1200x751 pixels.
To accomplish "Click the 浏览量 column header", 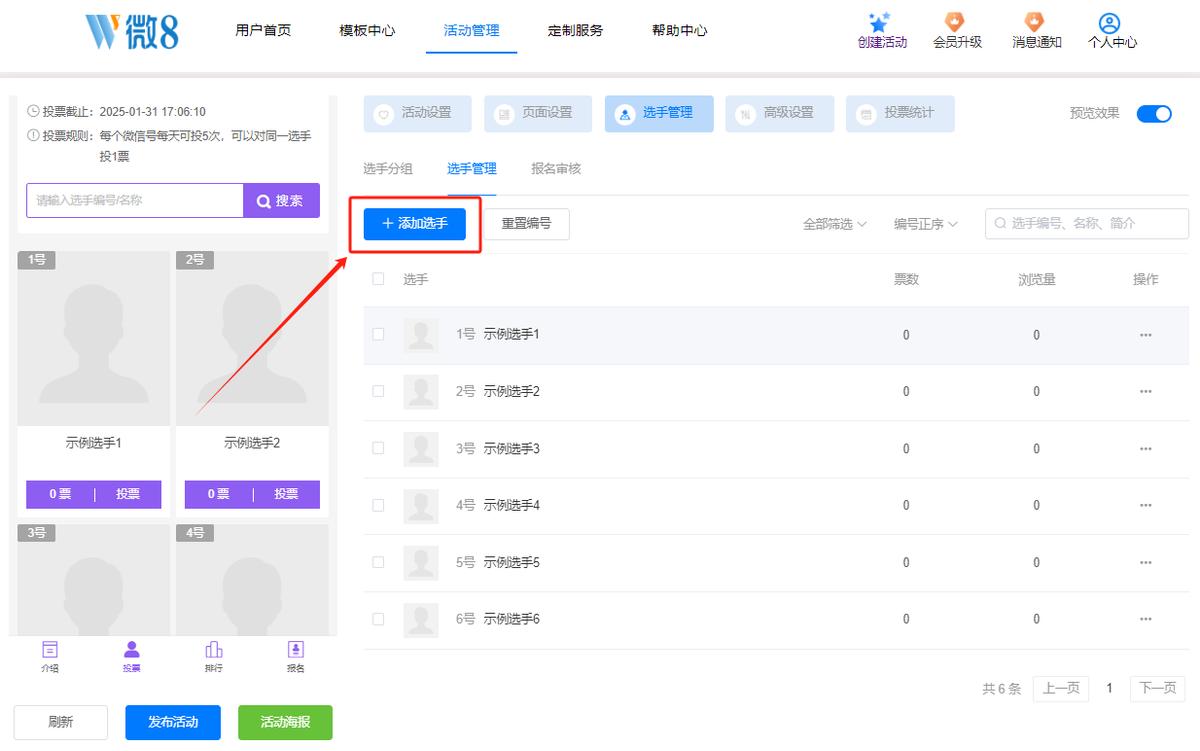I will click(x=1036, y=279).
